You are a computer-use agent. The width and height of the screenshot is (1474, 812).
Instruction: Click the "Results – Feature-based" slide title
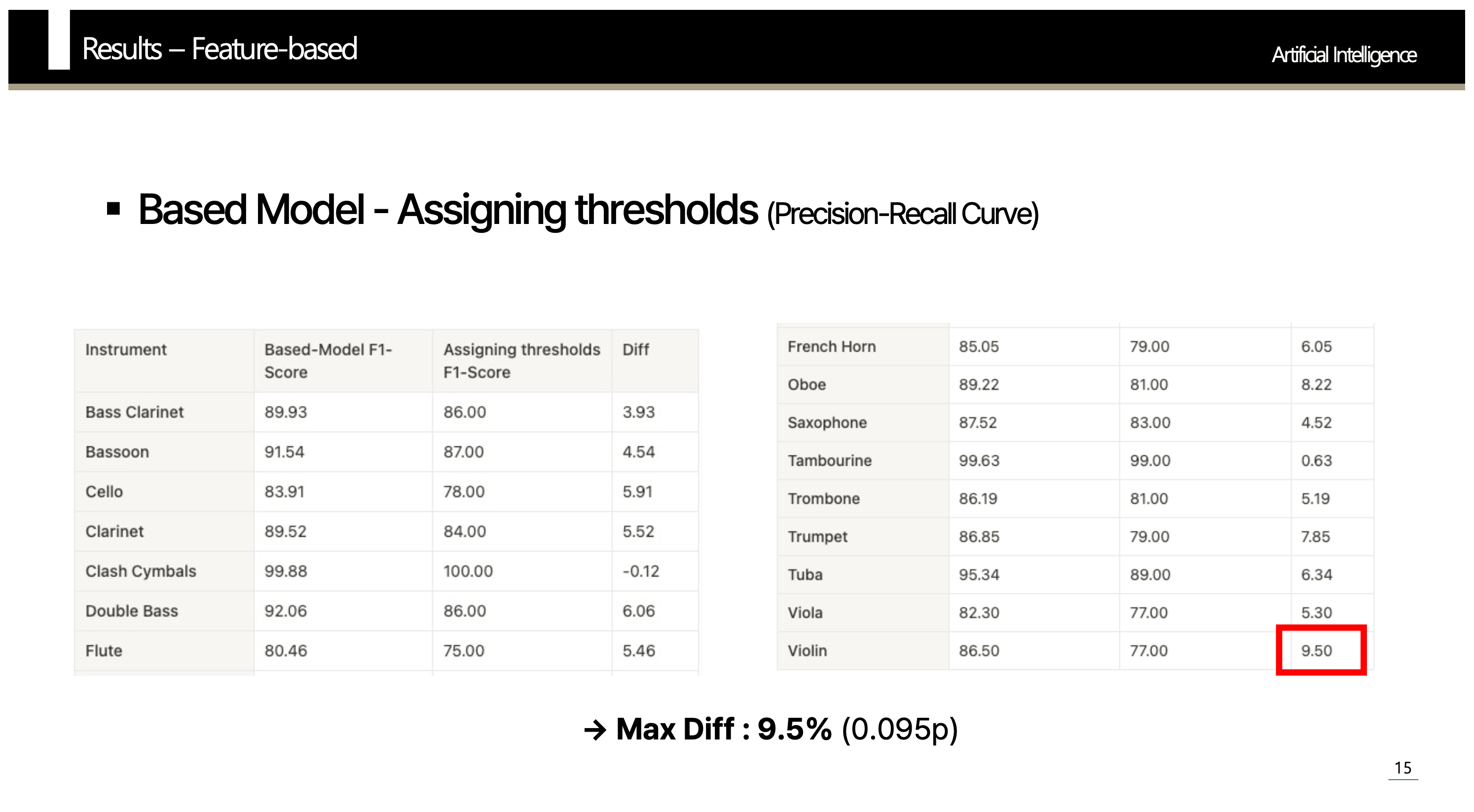(x=220, y=49)
